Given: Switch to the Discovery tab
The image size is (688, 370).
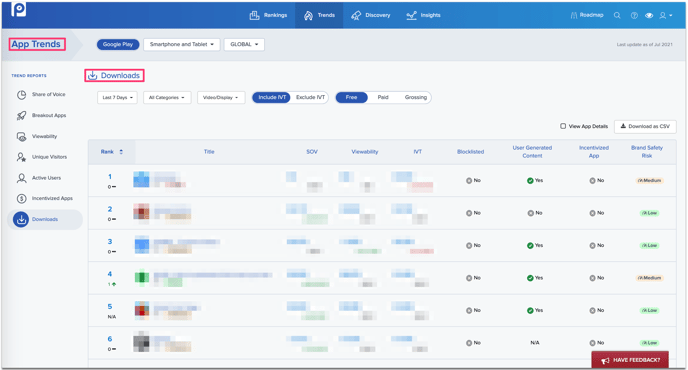Looking at the screenshot, I should pos(371,15).
